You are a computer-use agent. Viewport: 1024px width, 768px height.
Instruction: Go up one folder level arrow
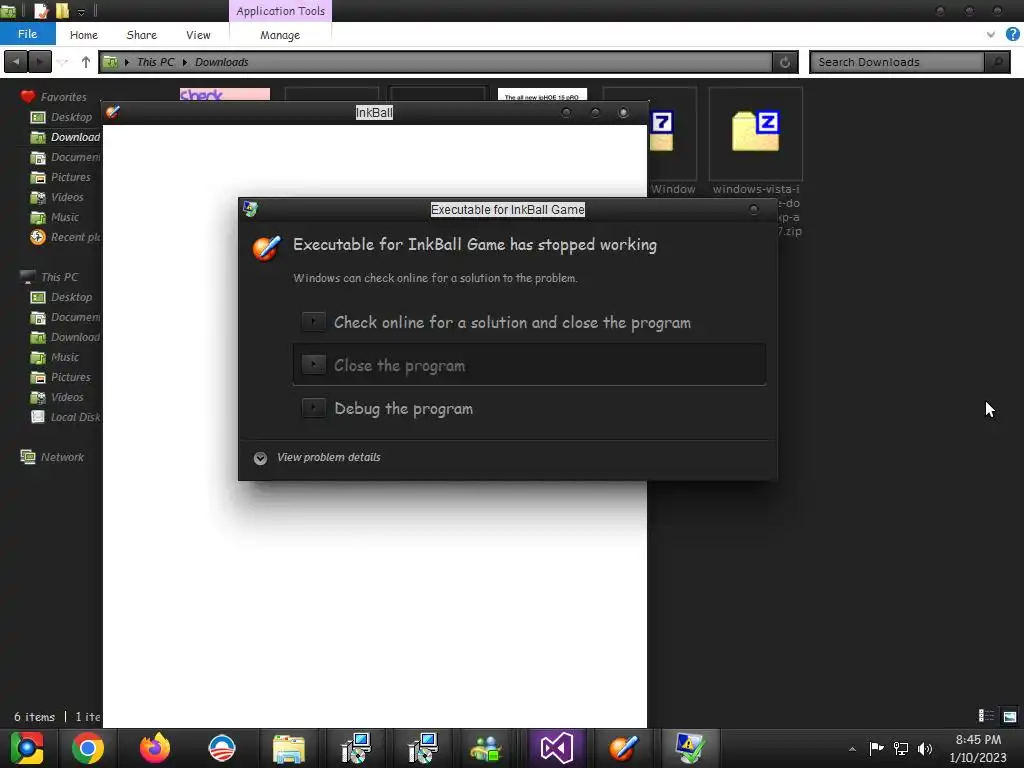point(86,62)
